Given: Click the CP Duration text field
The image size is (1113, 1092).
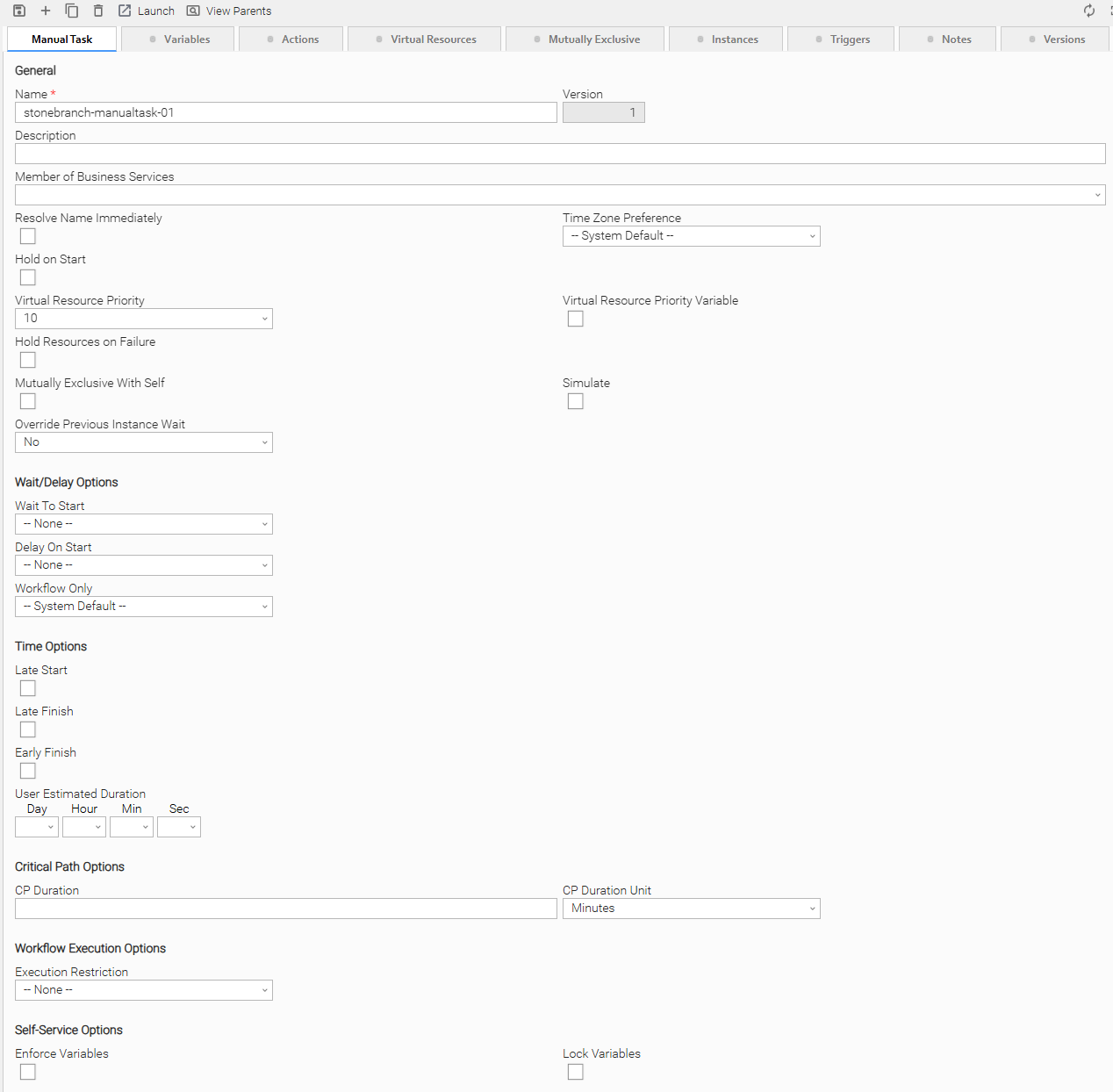Looking at the screenshot, I should 286,909.
